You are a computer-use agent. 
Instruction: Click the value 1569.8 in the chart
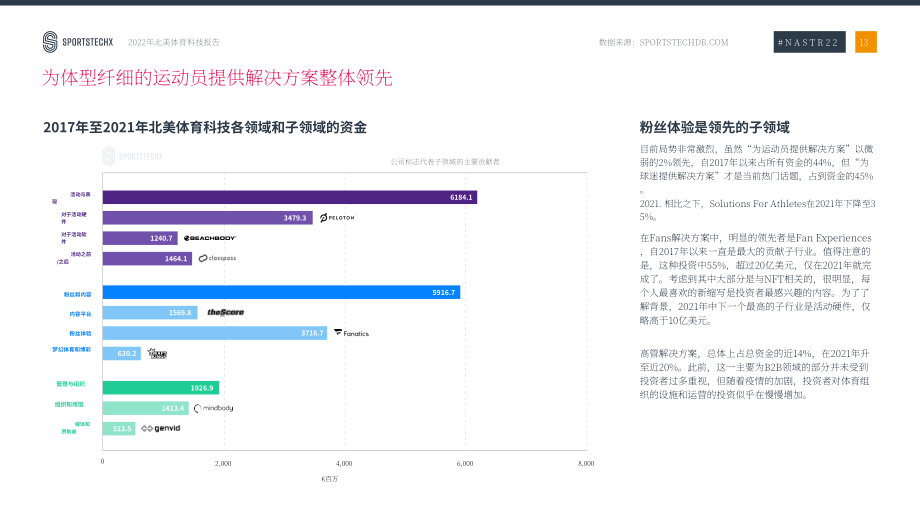click(x=180, y=313)
